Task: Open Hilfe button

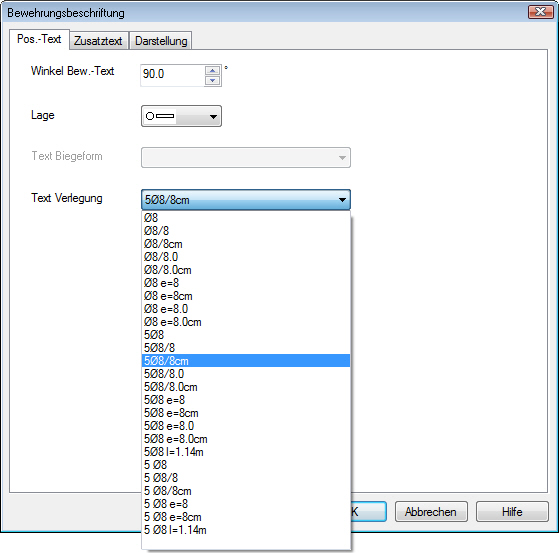Action: (x=512, y=512)
